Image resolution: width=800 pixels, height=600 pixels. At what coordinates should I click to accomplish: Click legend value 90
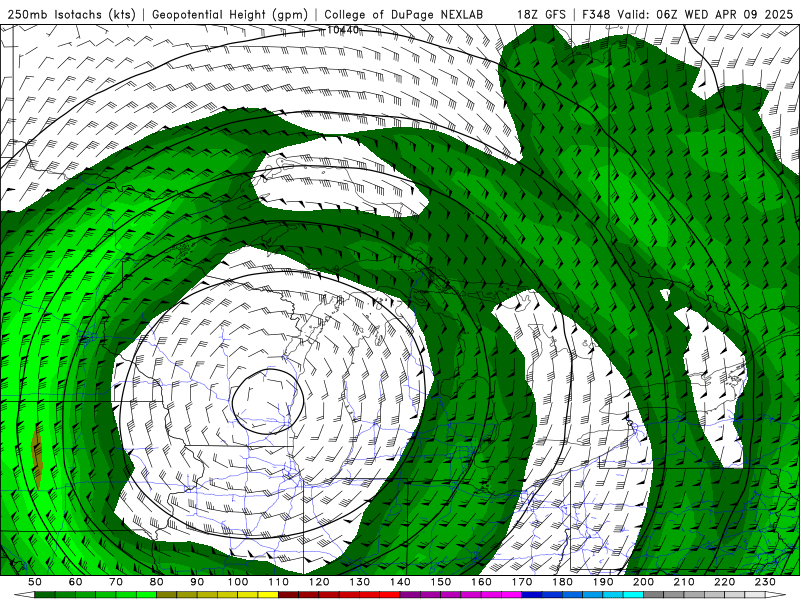[x=197, y=582]
